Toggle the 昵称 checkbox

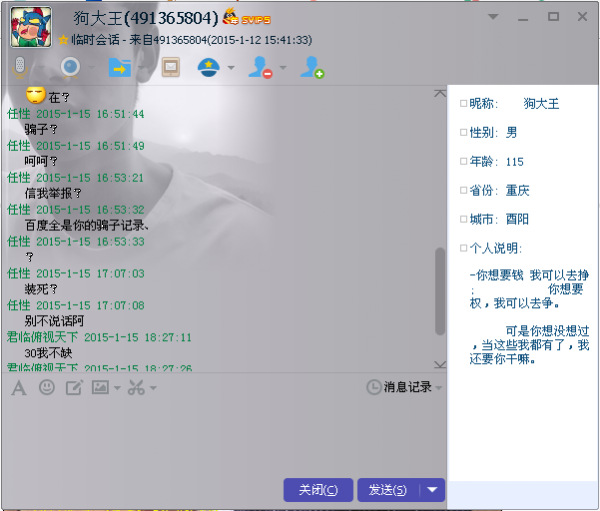pos(463,103)
